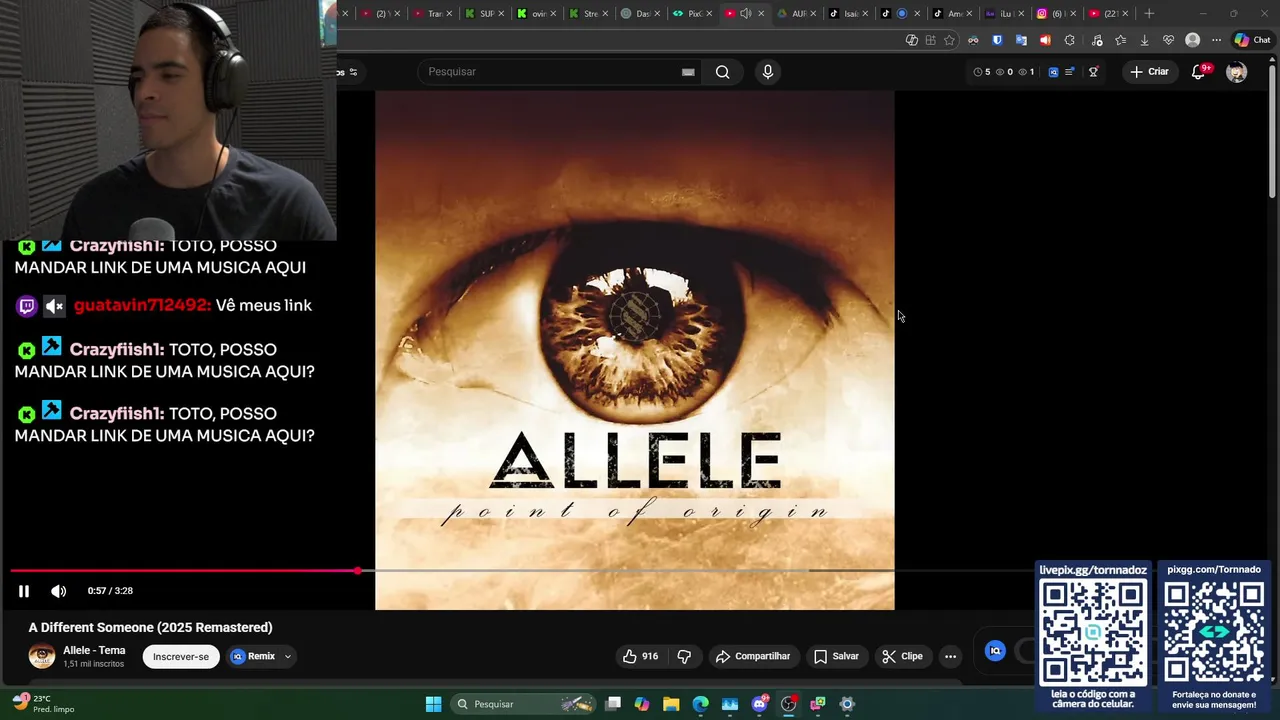Click the Bitwarden shield extension icon
Viewport: 1280px width, 720px height.
[x=997, y=40]
